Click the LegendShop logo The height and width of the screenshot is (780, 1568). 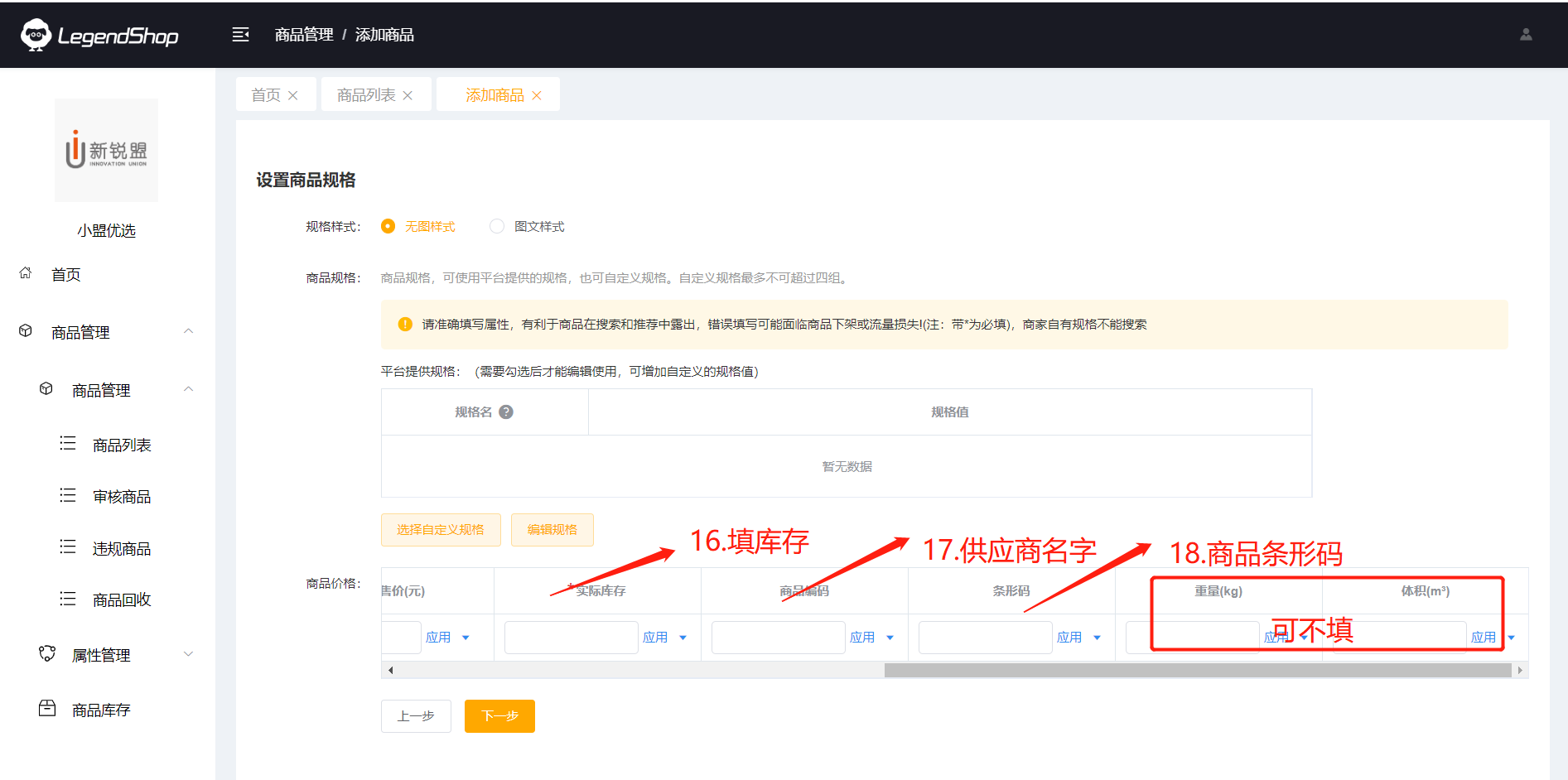(x=100, y=36)
